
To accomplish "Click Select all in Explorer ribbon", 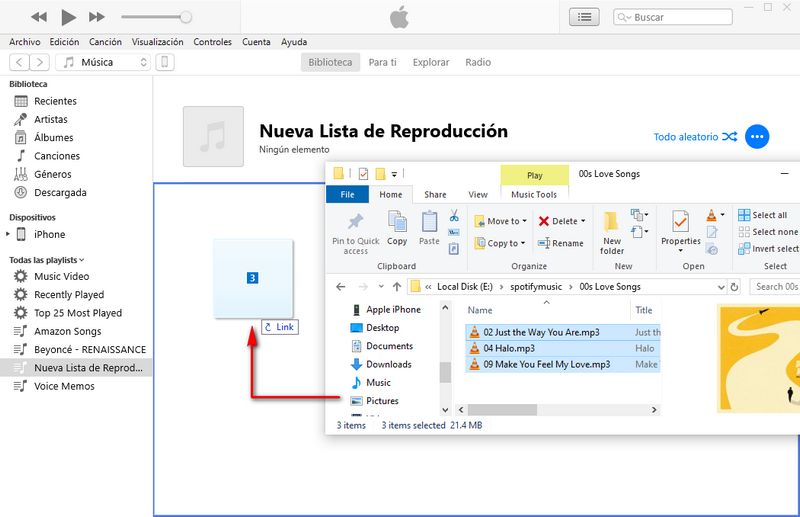I will click(763, 215).
